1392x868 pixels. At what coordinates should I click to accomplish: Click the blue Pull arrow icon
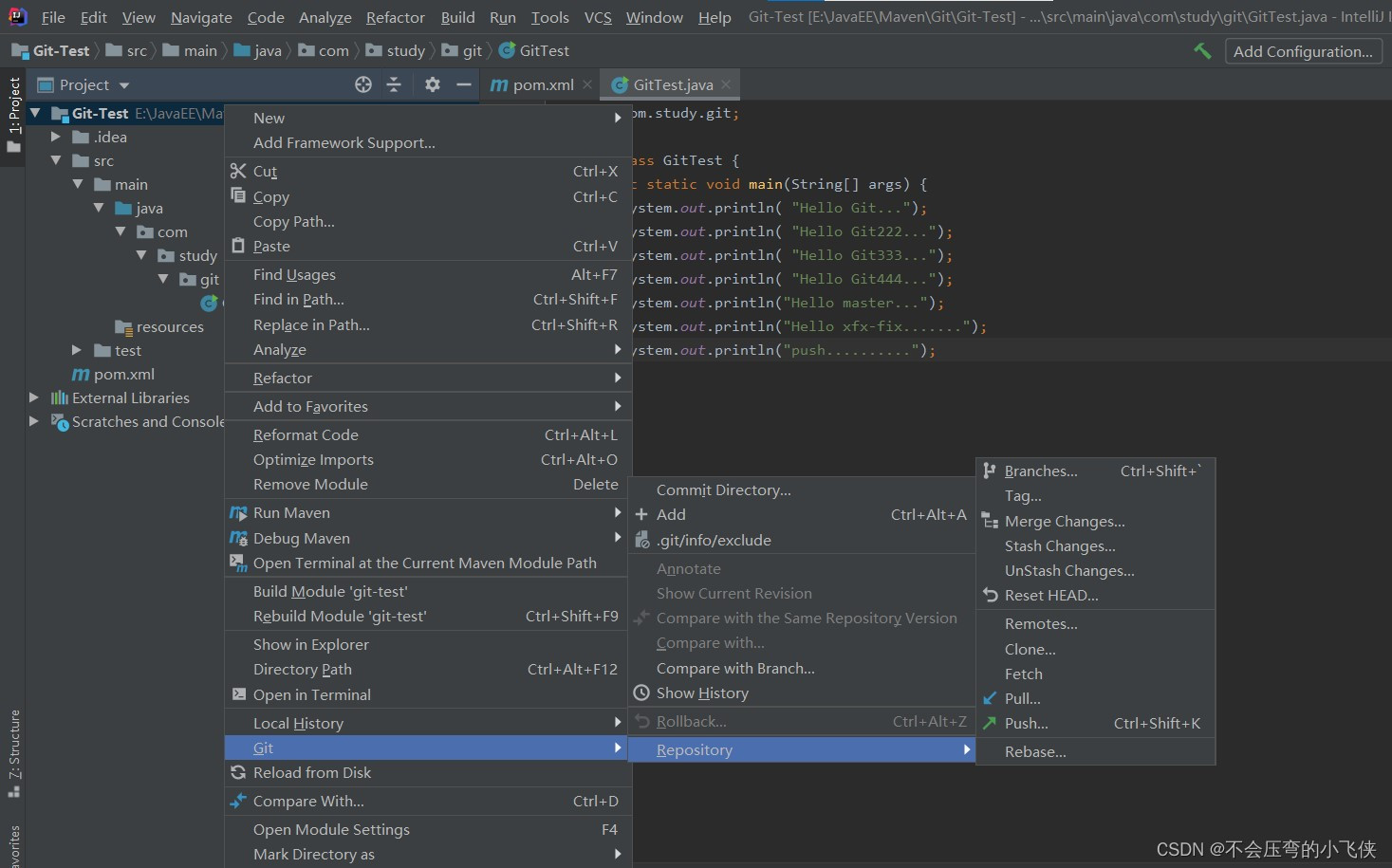[990, 698]
